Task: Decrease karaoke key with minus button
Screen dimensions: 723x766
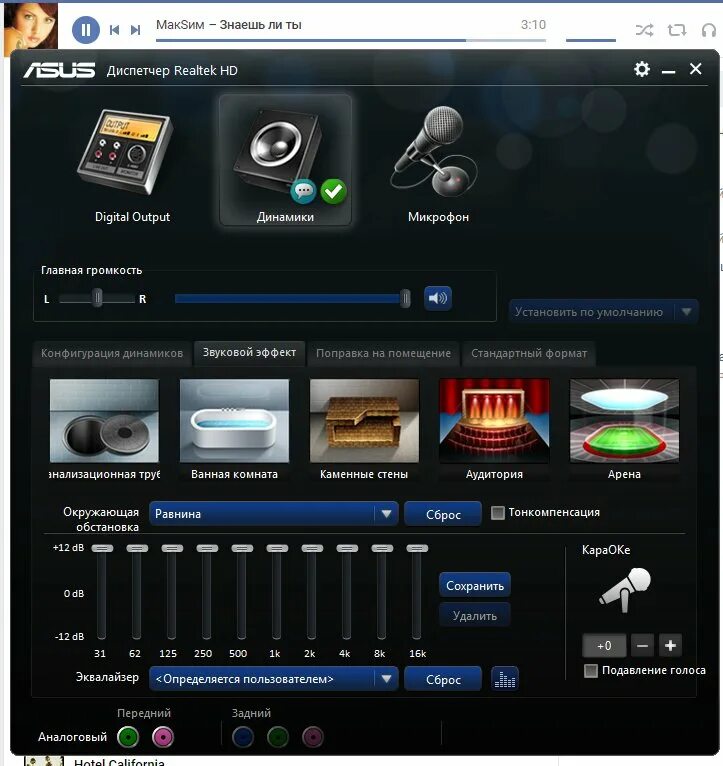Action: click(x=642, y=646)
